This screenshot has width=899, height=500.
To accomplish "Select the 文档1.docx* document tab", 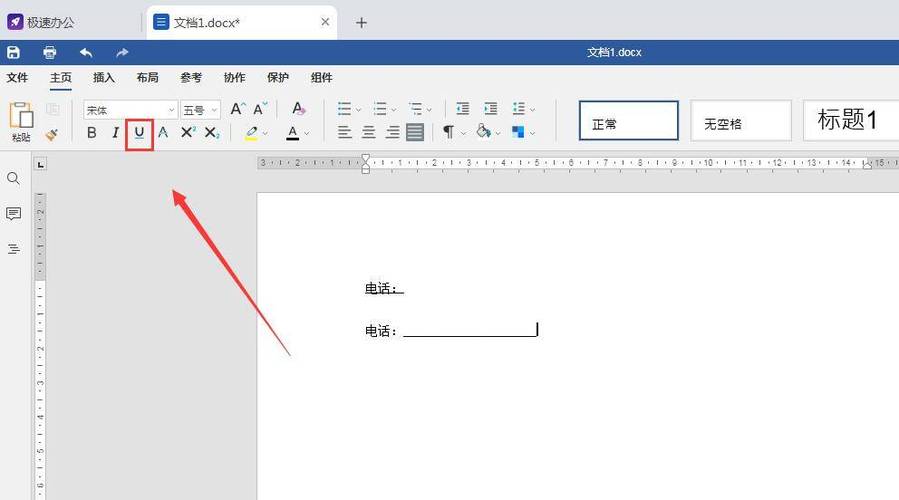I will [241, 22].
